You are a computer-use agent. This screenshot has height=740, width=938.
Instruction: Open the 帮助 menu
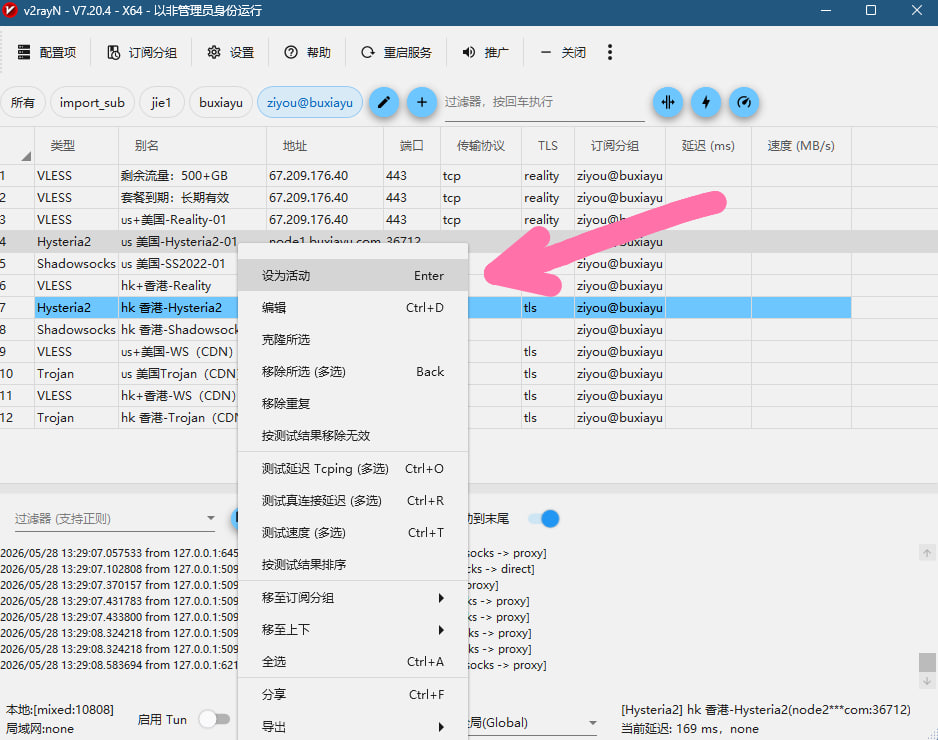click(x=307, y=53)
